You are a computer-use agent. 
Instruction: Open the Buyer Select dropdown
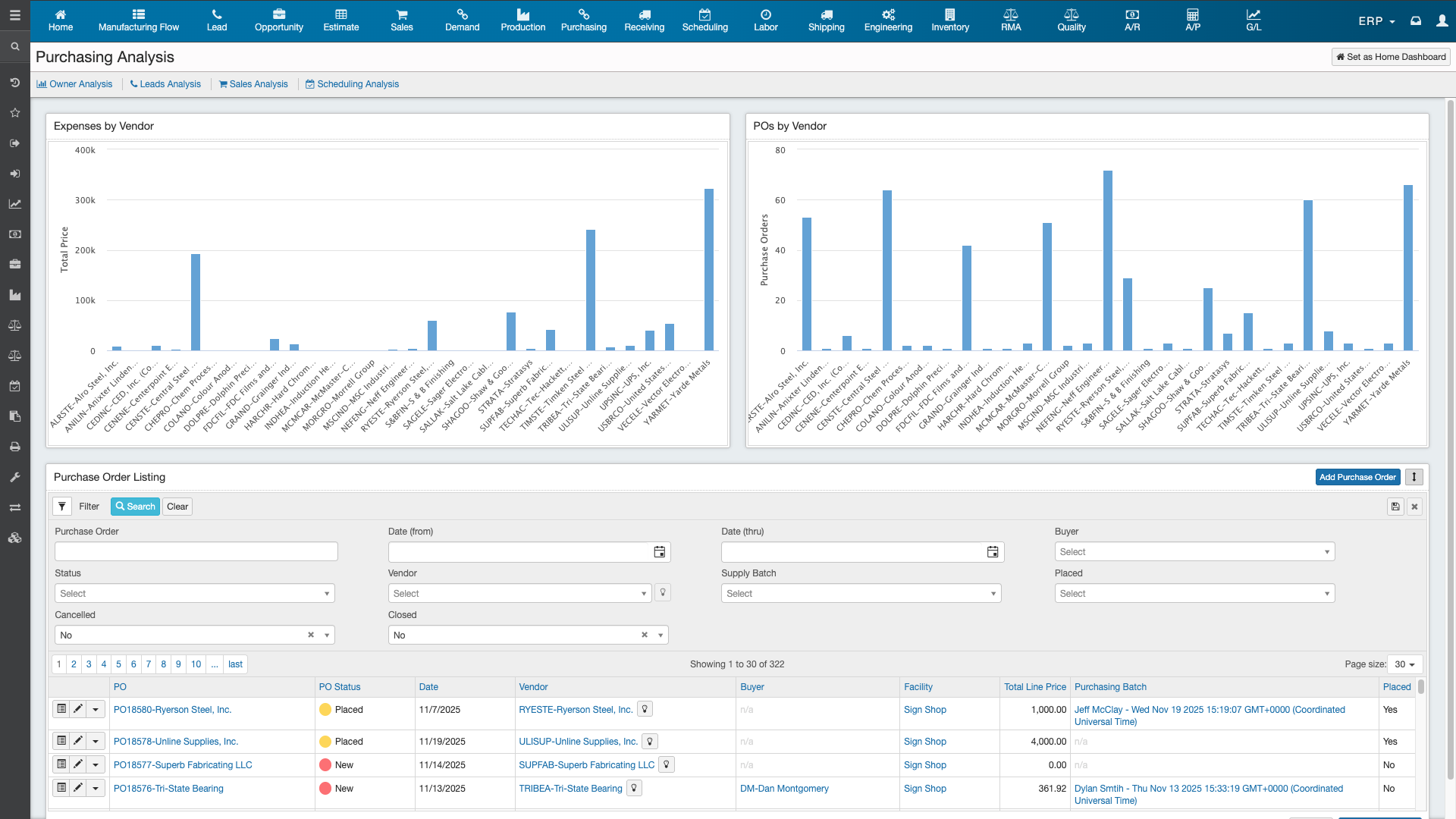tap(1194, 551)
